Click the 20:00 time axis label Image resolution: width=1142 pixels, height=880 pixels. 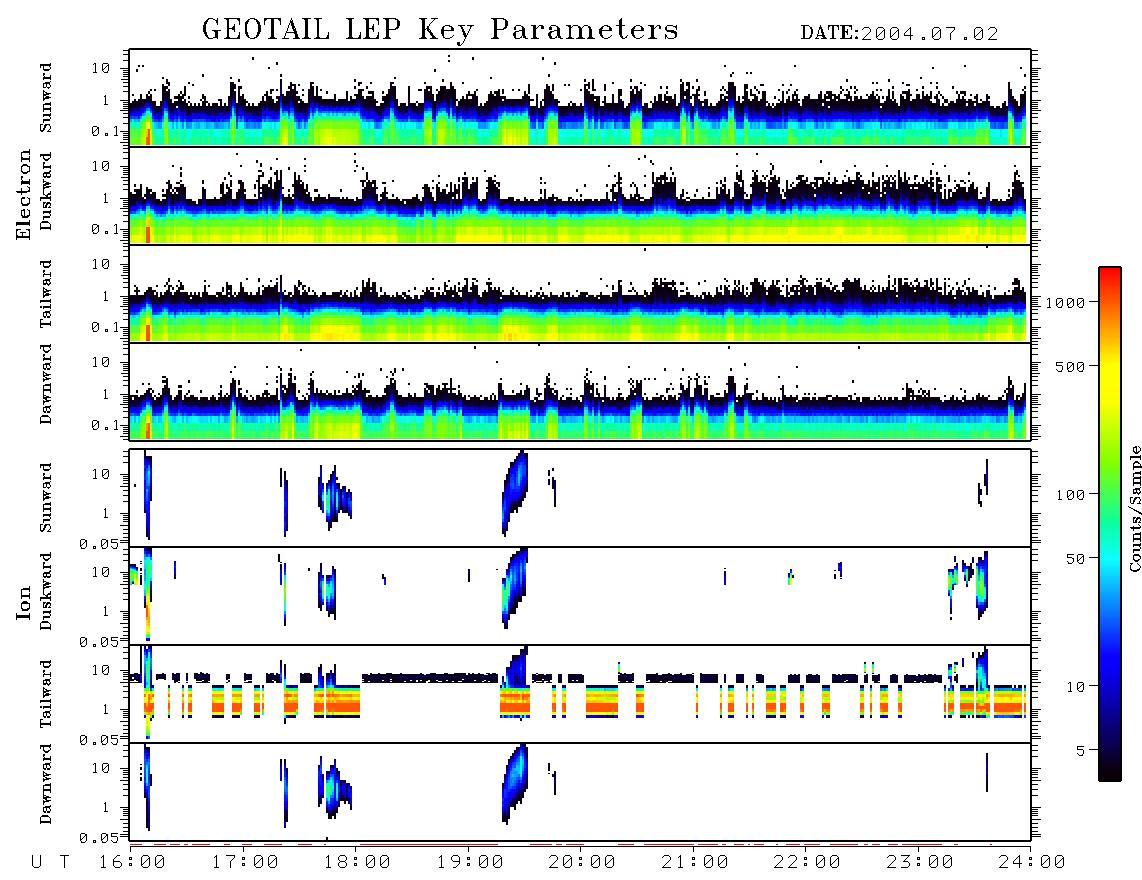[x=582, y=862]
